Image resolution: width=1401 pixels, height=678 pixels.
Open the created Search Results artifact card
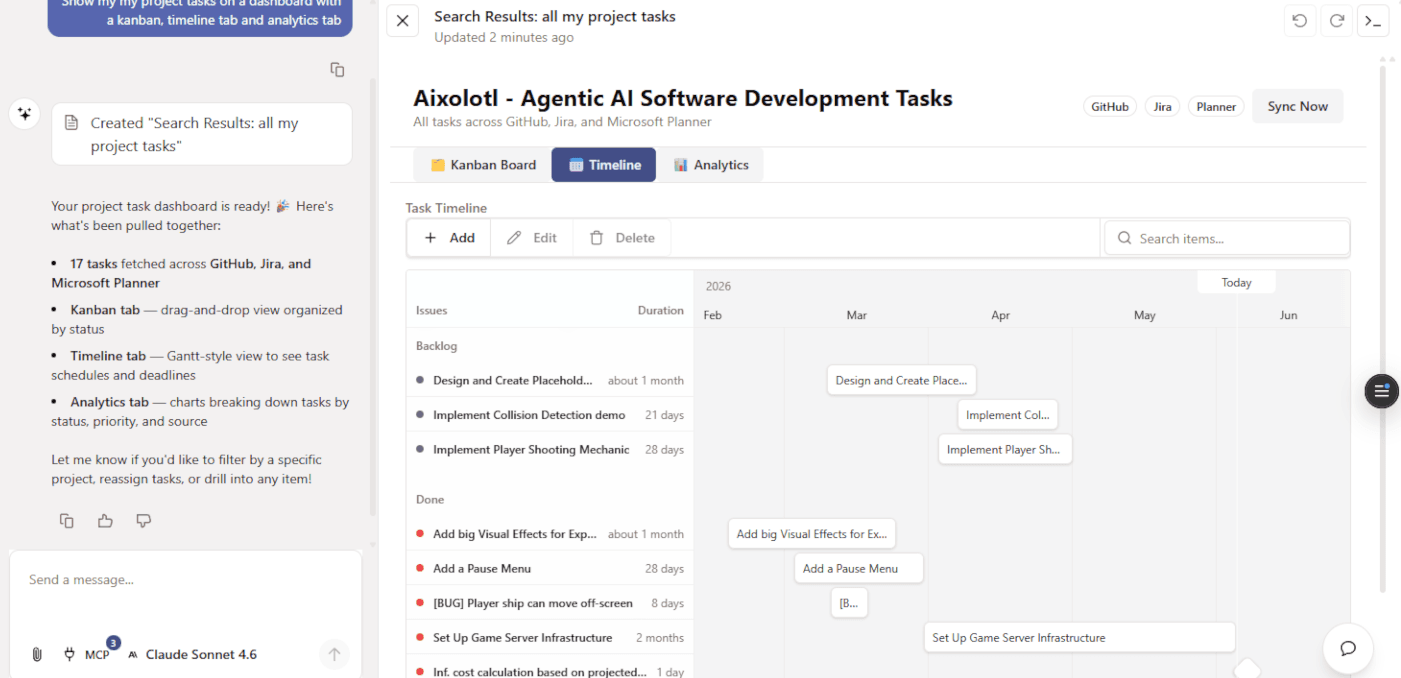pos(202,134)
